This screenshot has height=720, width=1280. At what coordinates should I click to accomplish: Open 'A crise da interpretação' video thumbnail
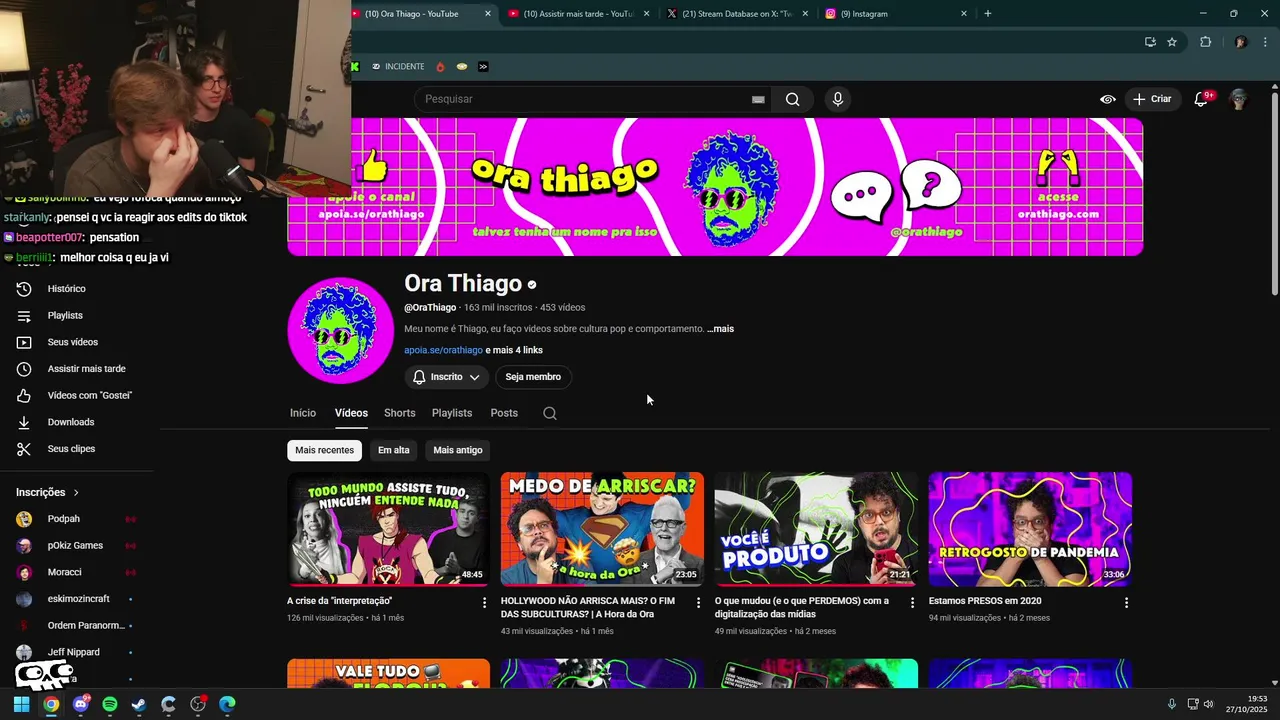tap(388, 529)
